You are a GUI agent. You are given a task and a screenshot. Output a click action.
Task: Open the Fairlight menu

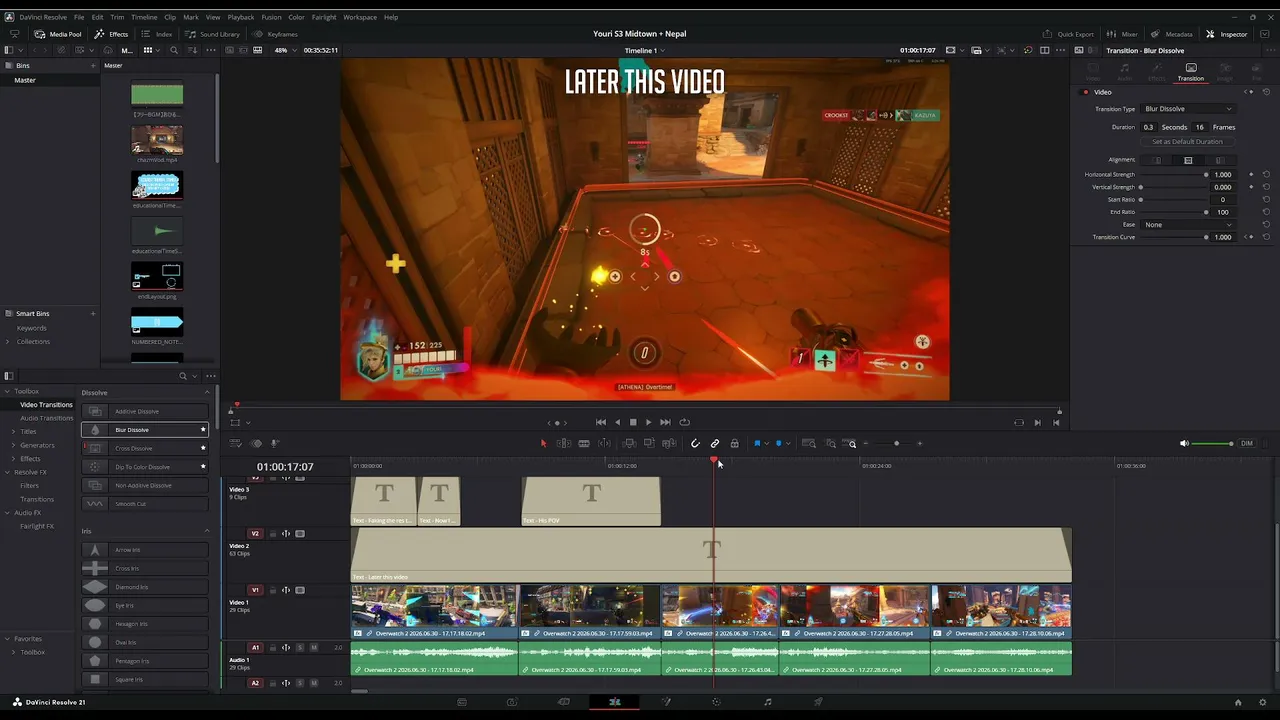(324, 17)
